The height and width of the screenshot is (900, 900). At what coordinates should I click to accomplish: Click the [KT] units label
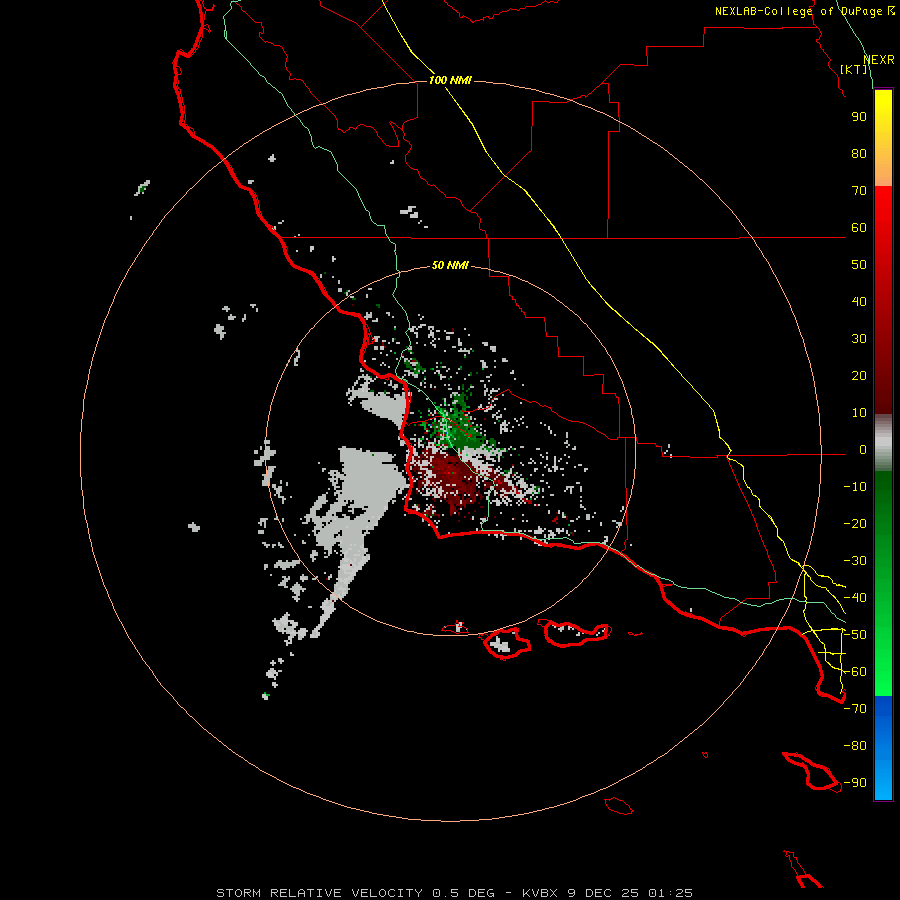pos(854,69)
